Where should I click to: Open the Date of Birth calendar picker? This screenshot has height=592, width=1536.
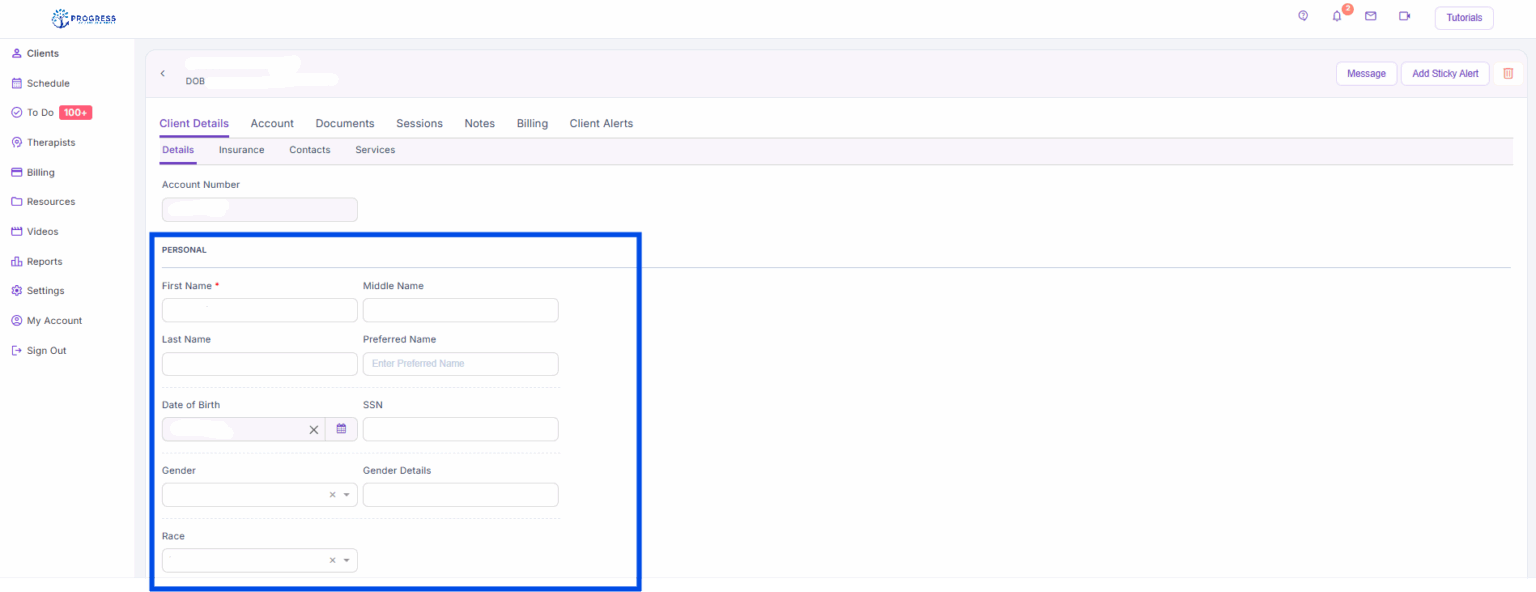[341, 429]
